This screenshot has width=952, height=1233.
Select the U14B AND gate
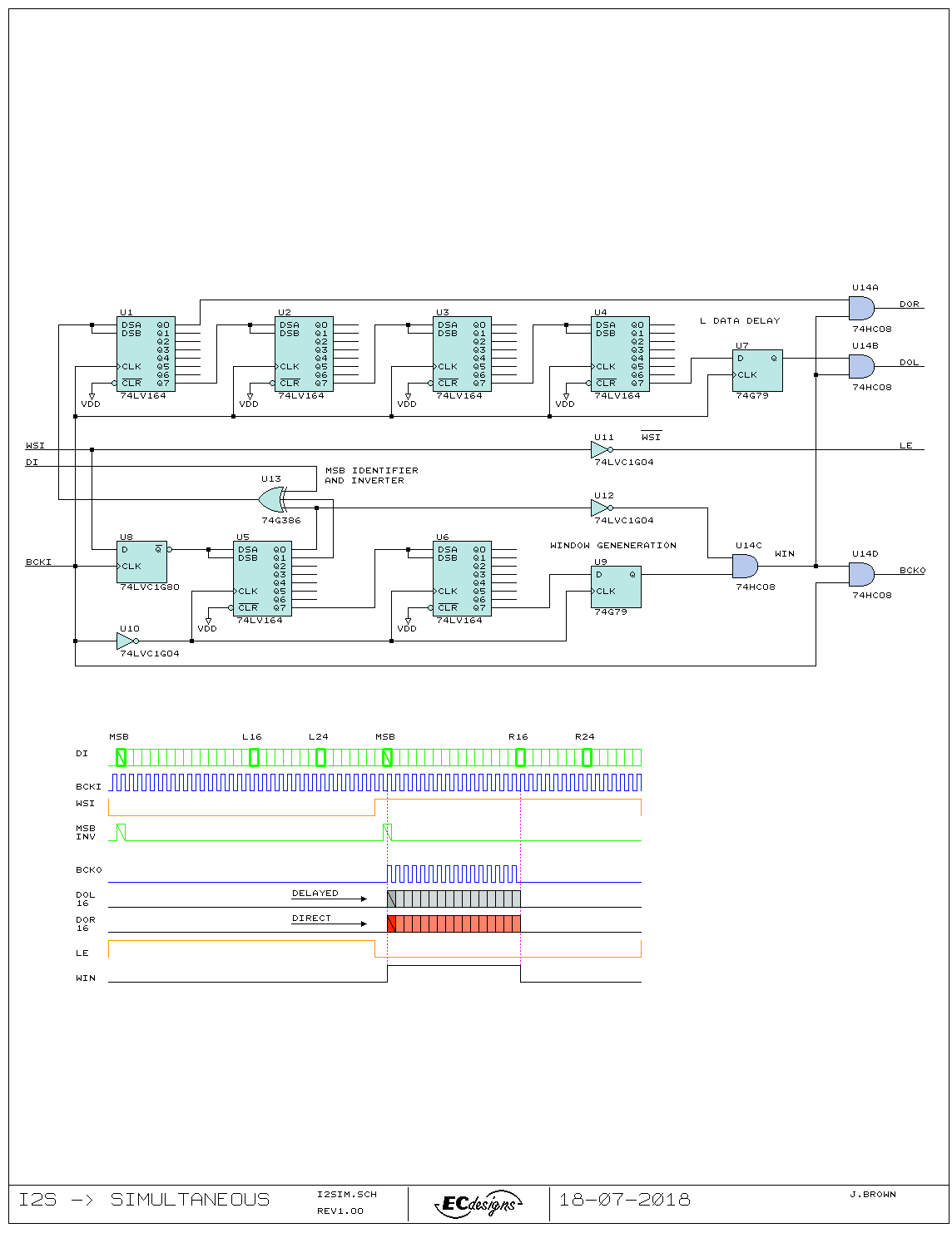[861, 366]
